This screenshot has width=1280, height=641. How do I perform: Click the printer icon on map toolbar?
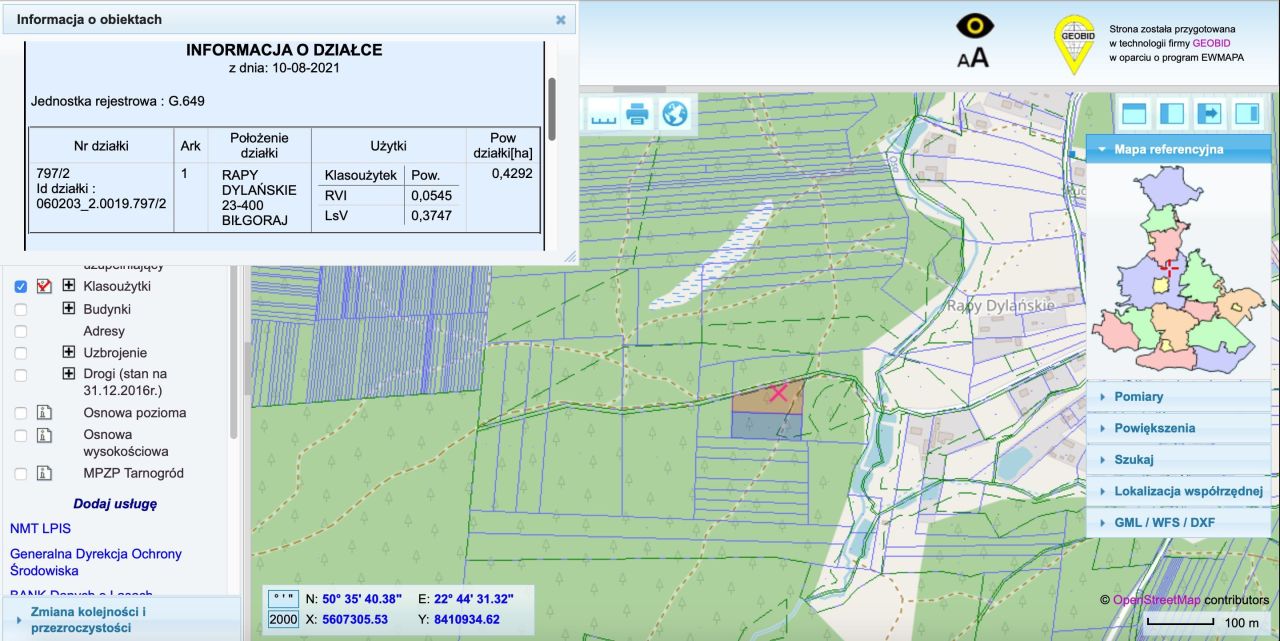[x=637, y=114]
